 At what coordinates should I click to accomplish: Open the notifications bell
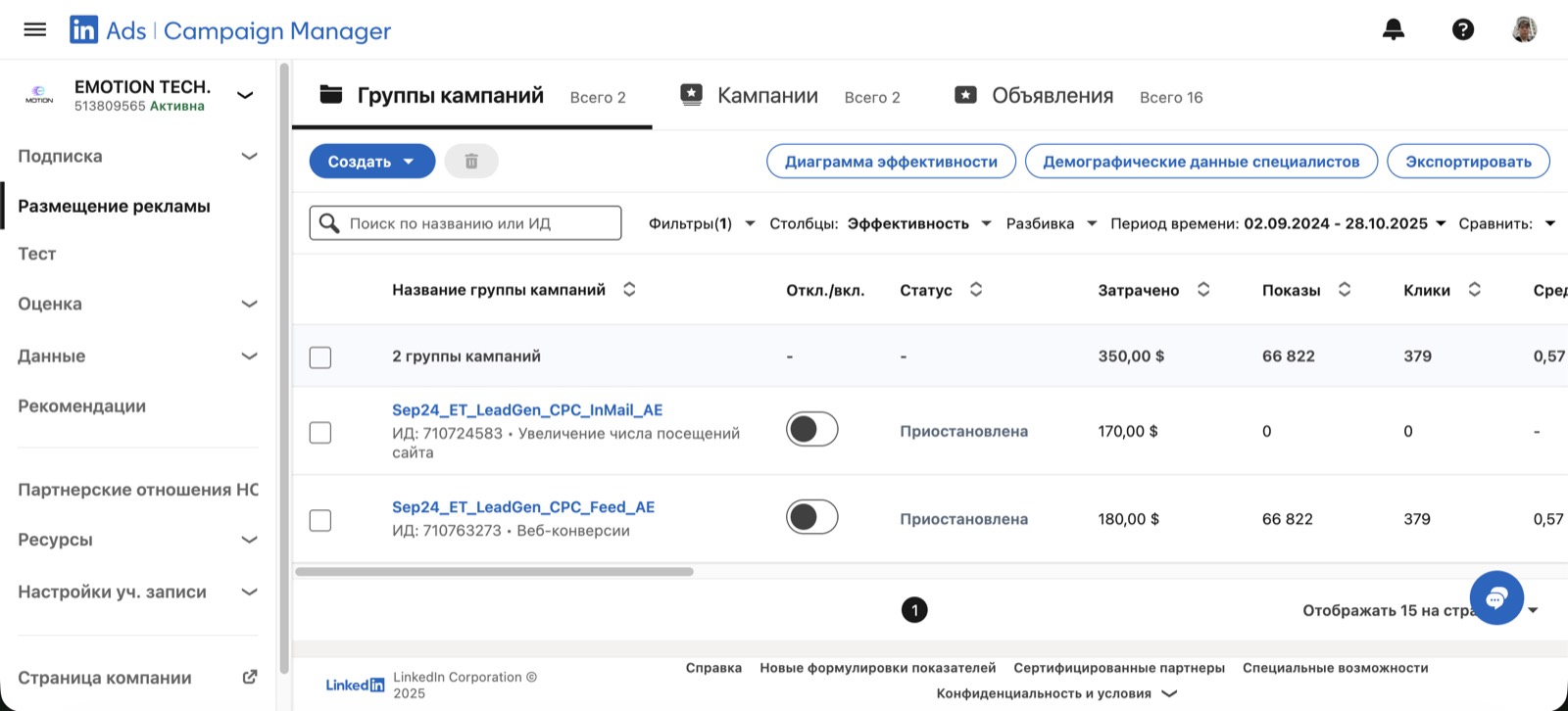tap(1393, 29)
